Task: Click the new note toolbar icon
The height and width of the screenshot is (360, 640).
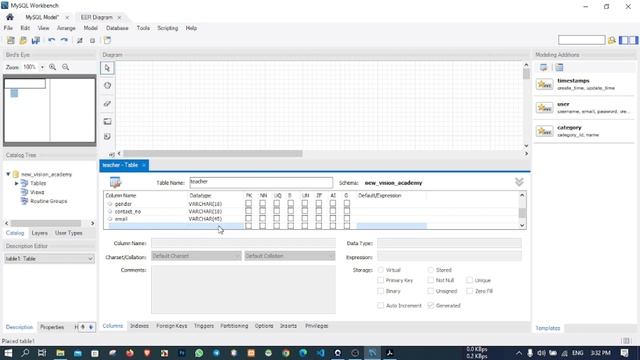Action: click(x=107, y=40)
